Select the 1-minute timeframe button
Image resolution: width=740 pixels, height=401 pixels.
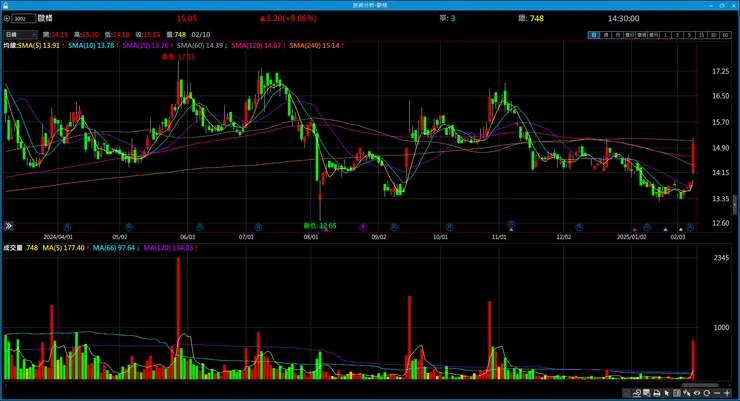click(665, 35)
